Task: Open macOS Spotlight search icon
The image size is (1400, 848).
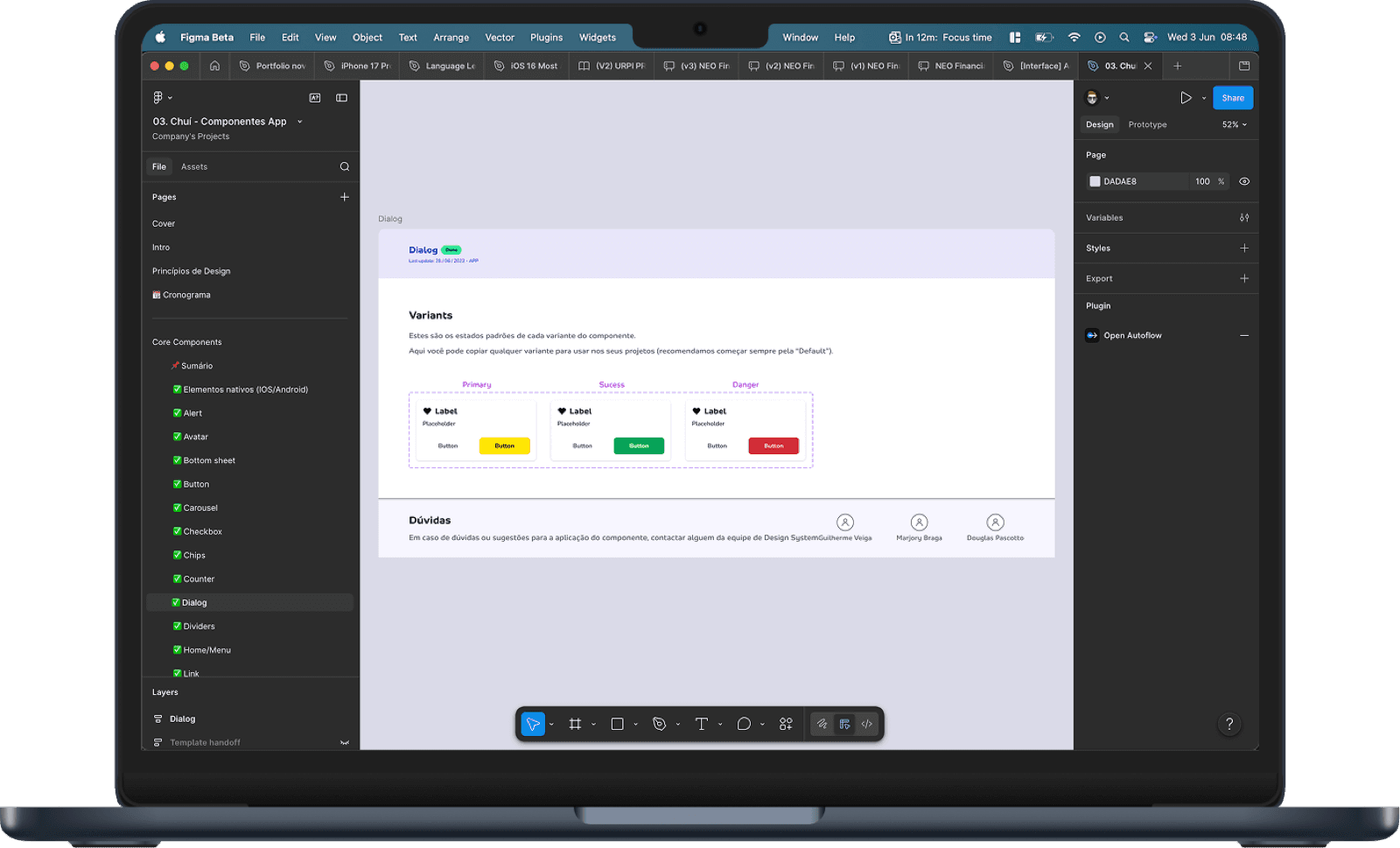Action: 1124,38
